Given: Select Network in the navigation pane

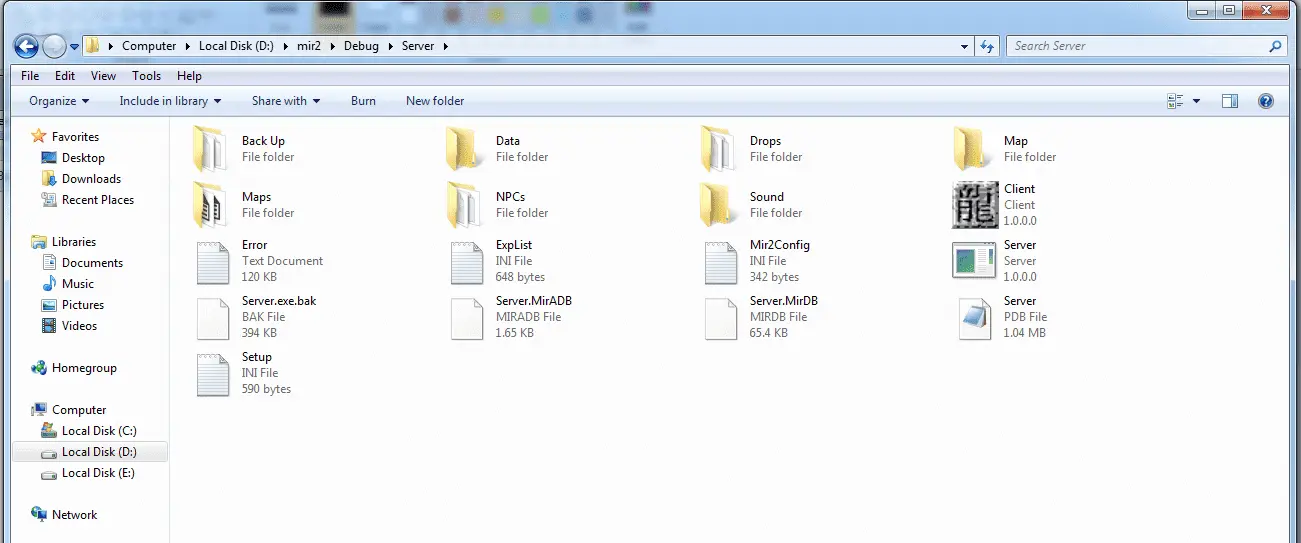Looking at the screenshot, I should [x=74, y=515].
